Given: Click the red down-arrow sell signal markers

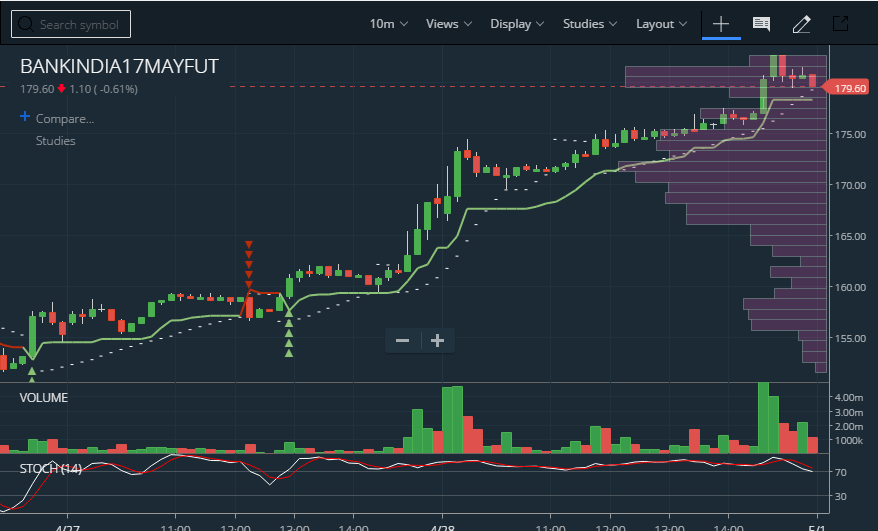Looking at the screenshot, I should point(249,265).
